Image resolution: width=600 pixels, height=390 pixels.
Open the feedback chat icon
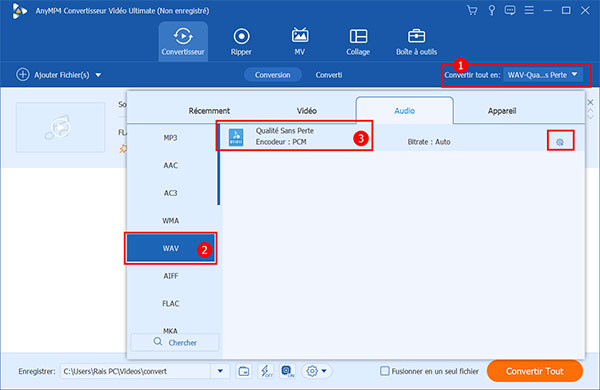click(510, 10)
